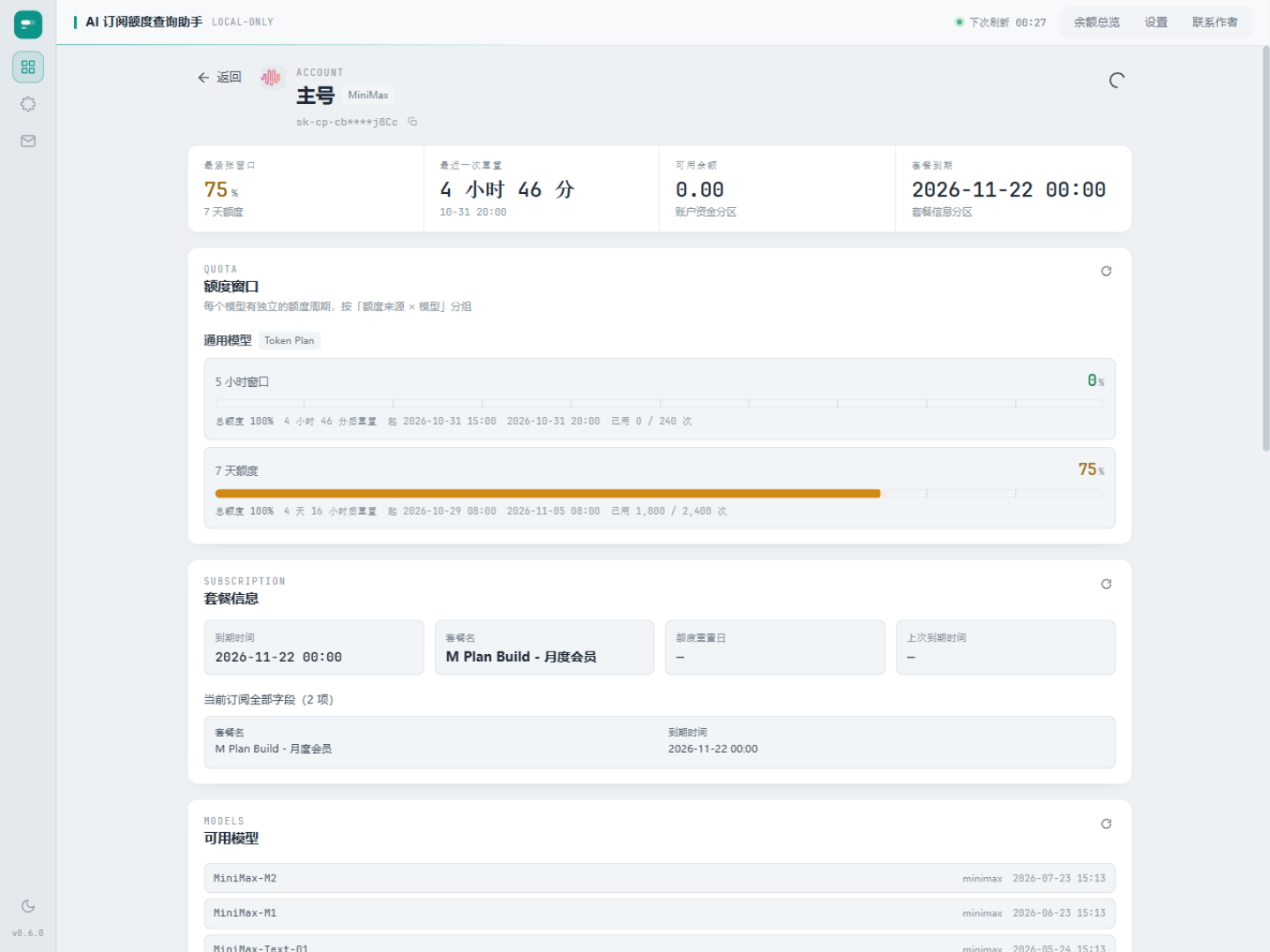Viewport: 1270px width, 952px height.
Task: Open the mail icon in sidebar
Action: click(x=28, y=141)
